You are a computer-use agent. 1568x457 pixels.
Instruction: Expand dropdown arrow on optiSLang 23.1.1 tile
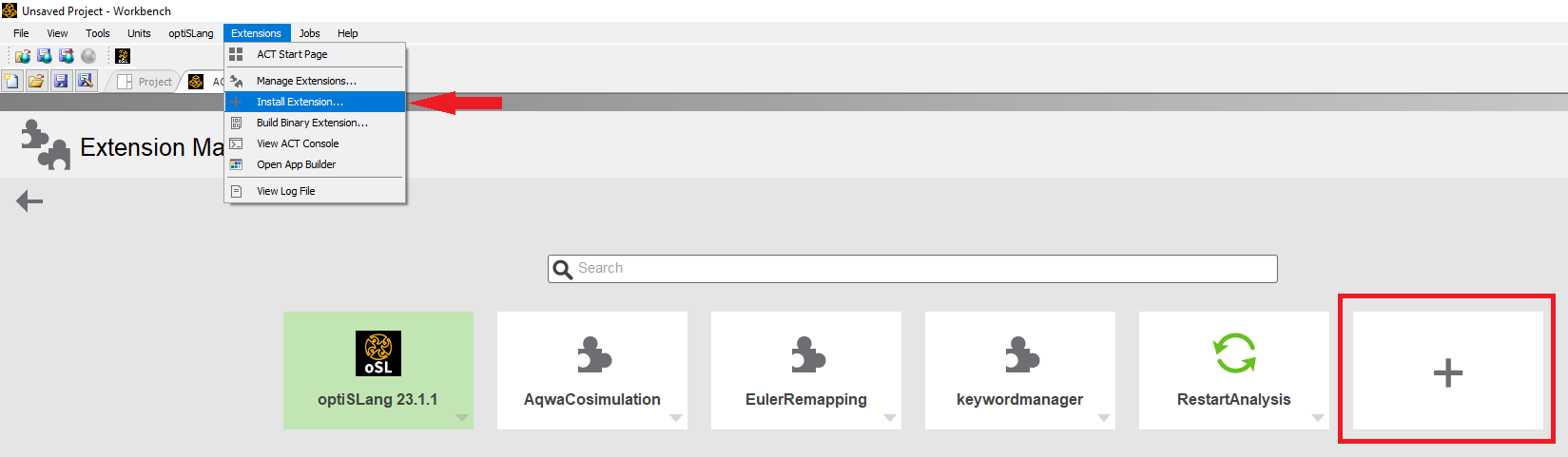pyautogui.click(x=462, y=418)
